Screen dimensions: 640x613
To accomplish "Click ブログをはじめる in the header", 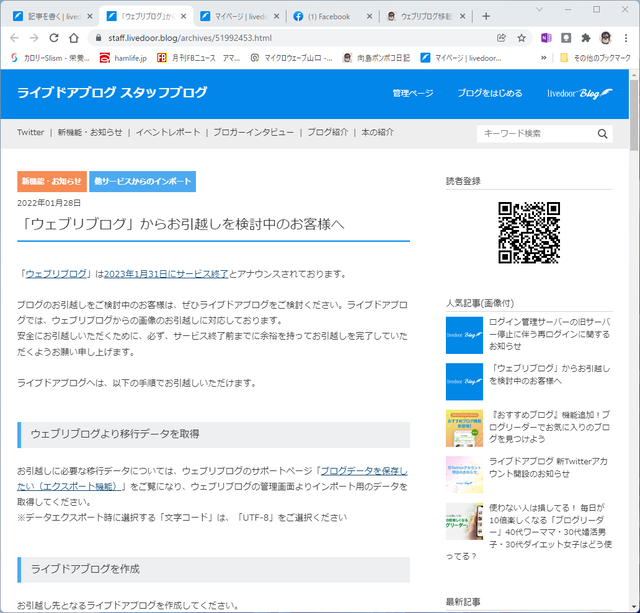I will [x=490, y=93].
